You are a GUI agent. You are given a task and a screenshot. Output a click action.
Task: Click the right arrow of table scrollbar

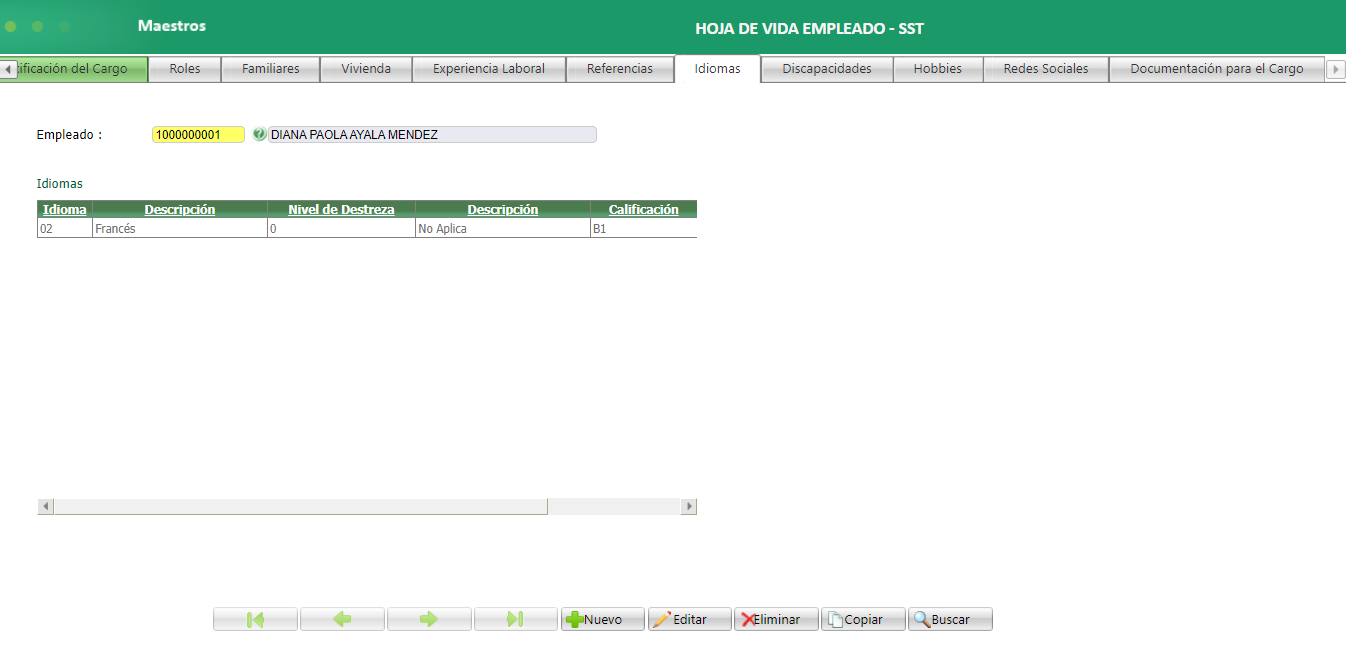[688, 507]
